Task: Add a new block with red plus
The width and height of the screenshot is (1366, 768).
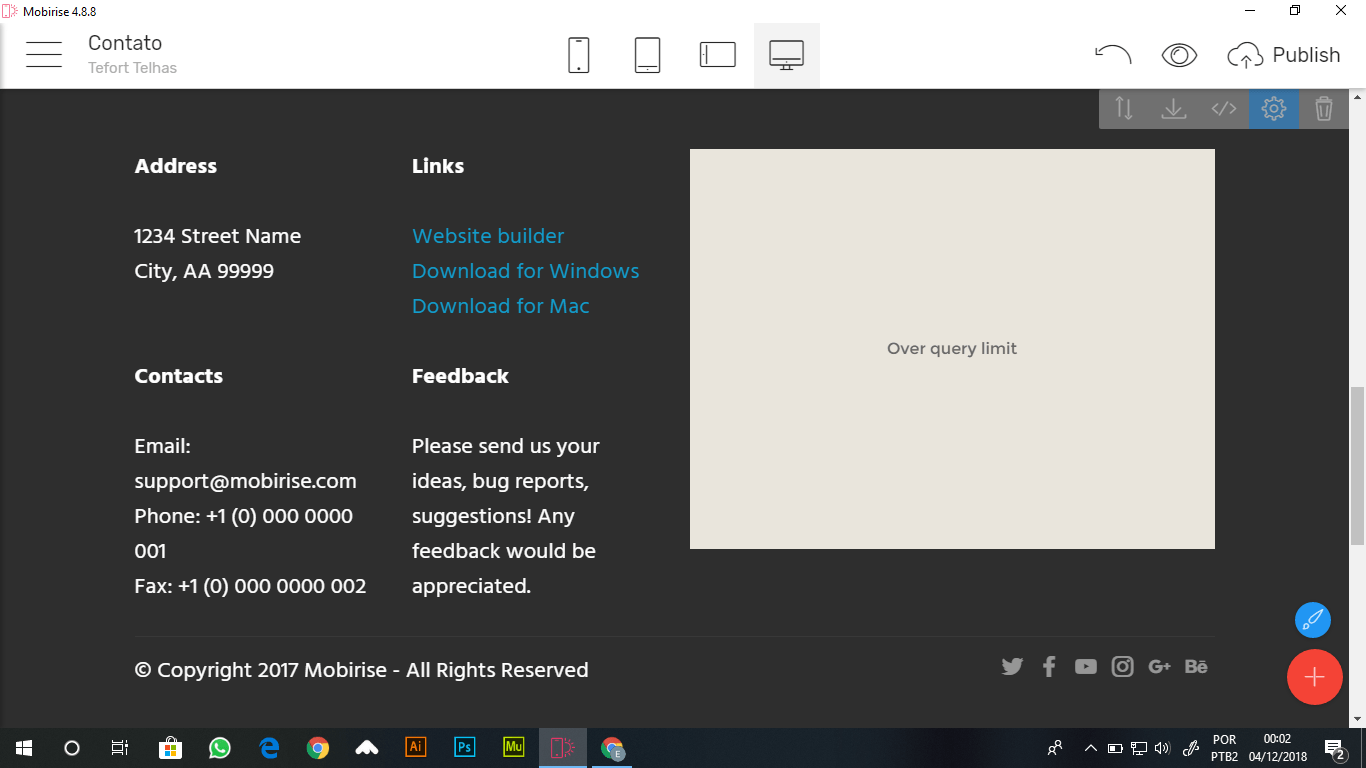Action: pyautogui.click(x=1315, y=677)
